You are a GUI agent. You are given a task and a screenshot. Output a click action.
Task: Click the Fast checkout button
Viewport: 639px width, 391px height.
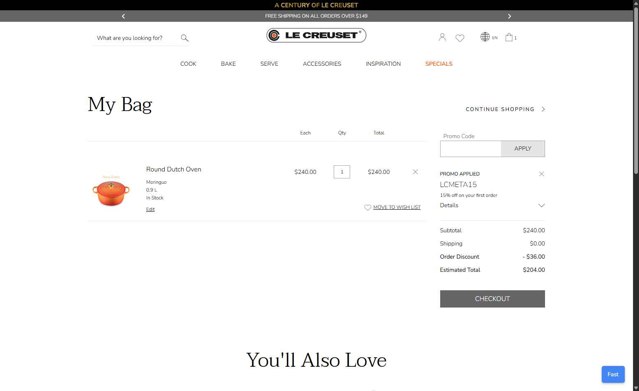[x=613, y=374]
